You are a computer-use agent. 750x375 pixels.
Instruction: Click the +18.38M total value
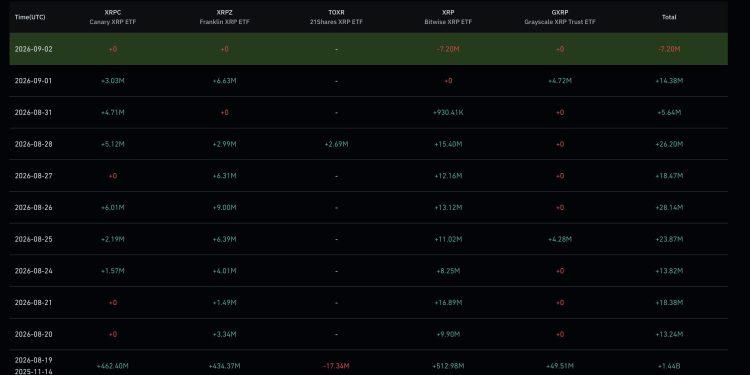point(669,303)
